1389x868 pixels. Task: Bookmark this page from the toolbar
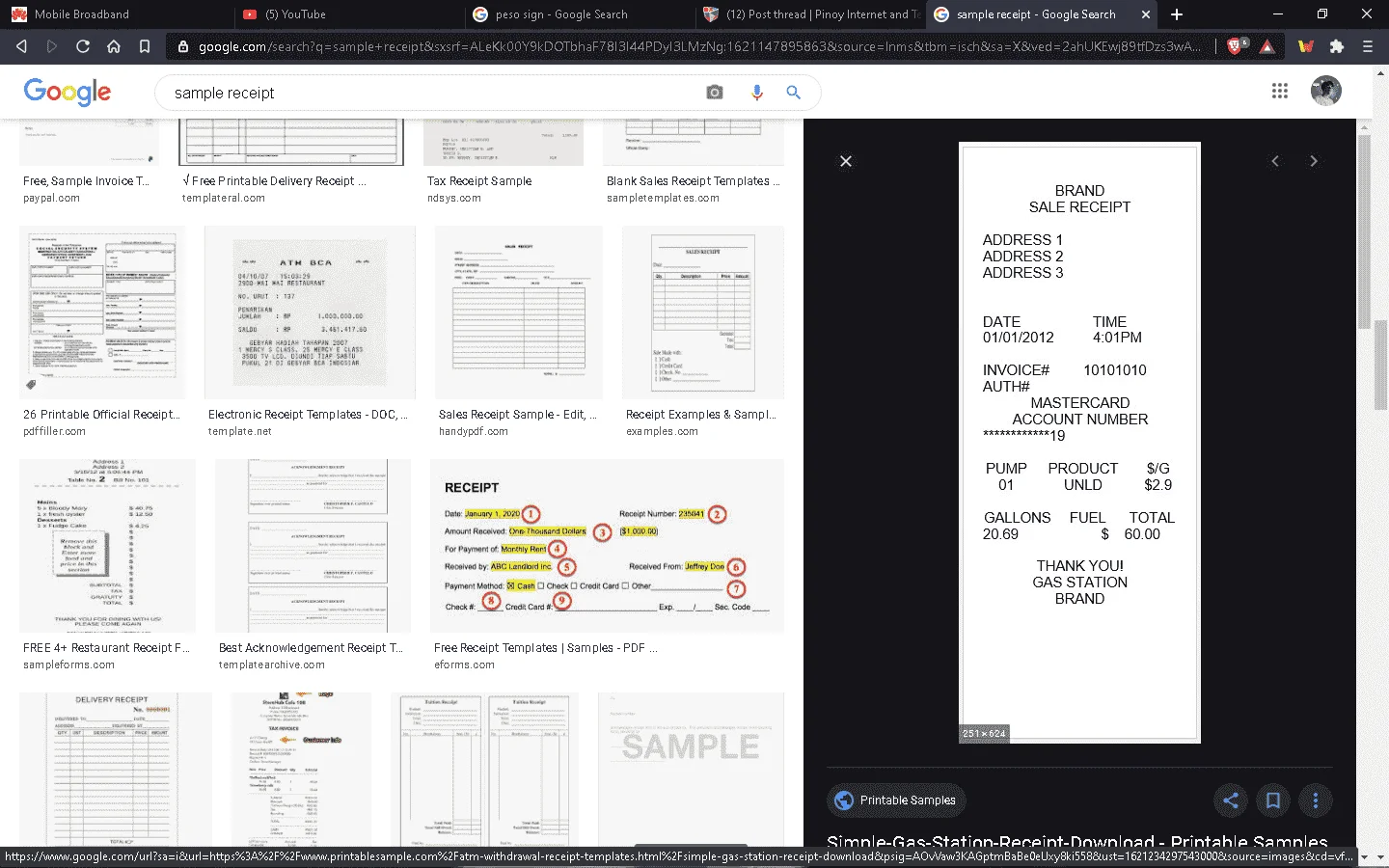pyautogui.click(x=145, y=46)
